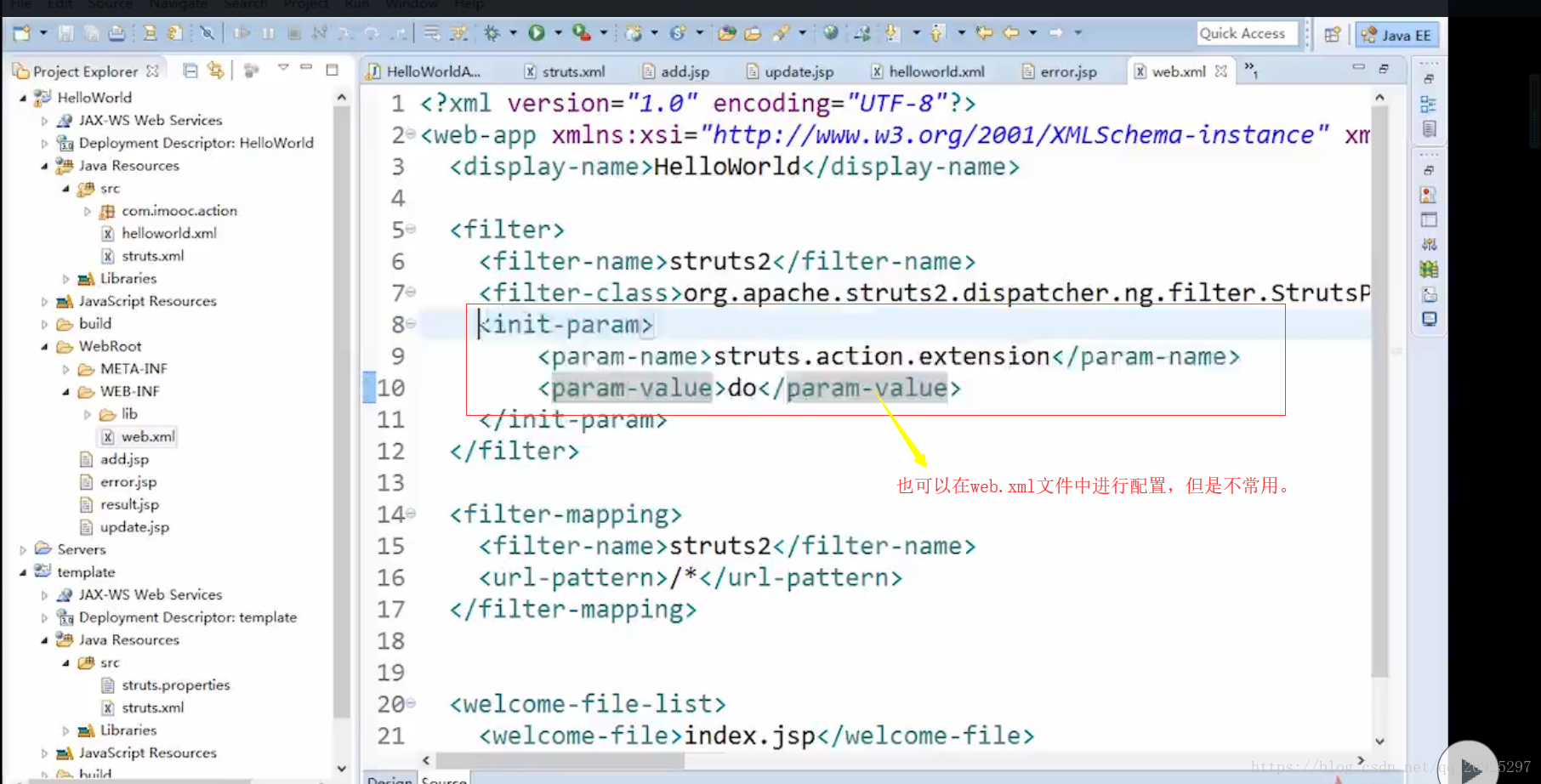Toggle fold for line 20 welcome-file-list

(x=411, y=703)
